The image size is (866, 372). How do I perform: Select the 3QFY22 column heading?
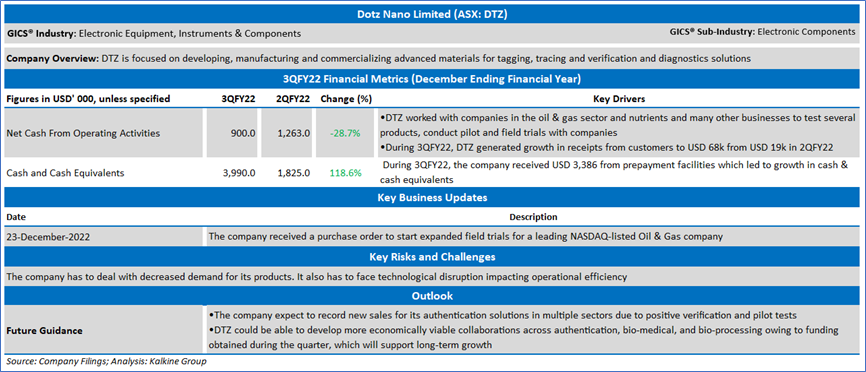238,99
